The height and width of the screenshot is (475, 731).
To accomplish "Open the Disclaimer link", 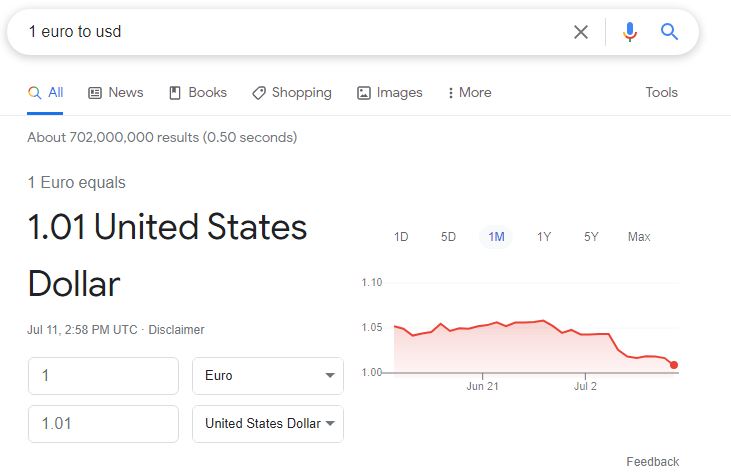I will click(x=176, y=329).
